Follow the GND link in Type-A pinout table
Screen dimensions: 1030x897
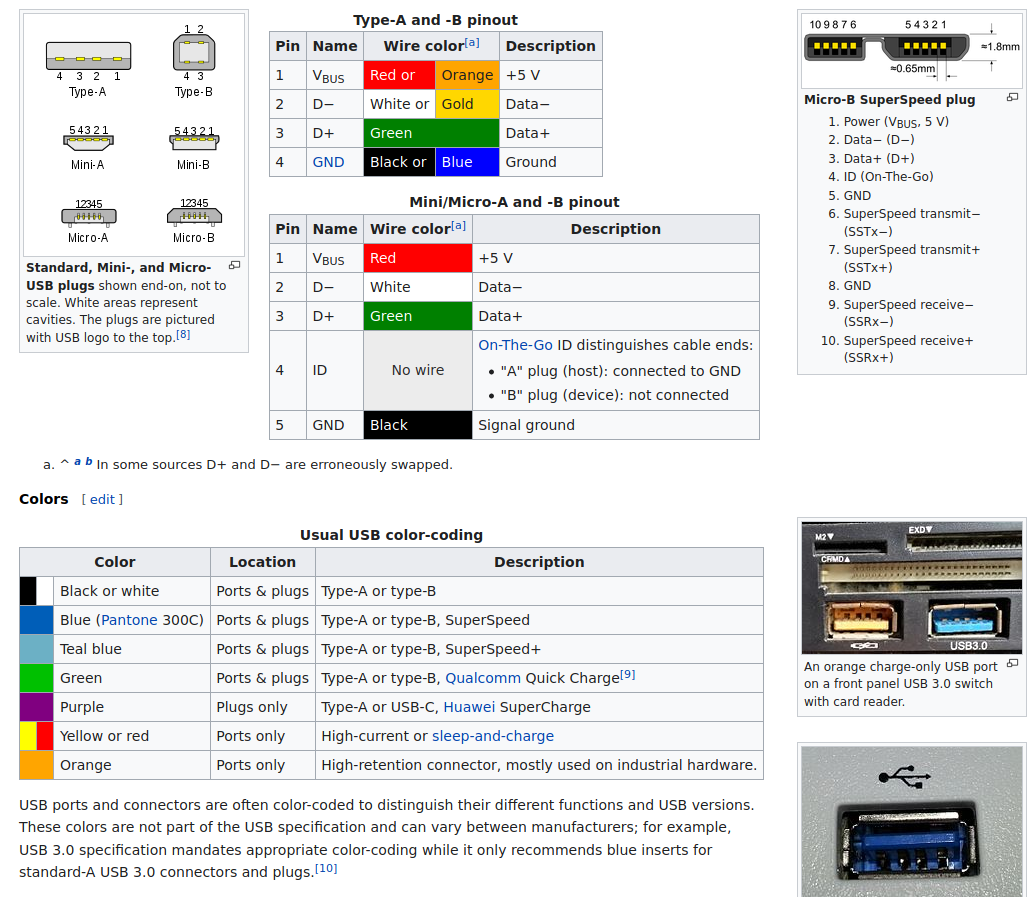[x=328, y=162]
